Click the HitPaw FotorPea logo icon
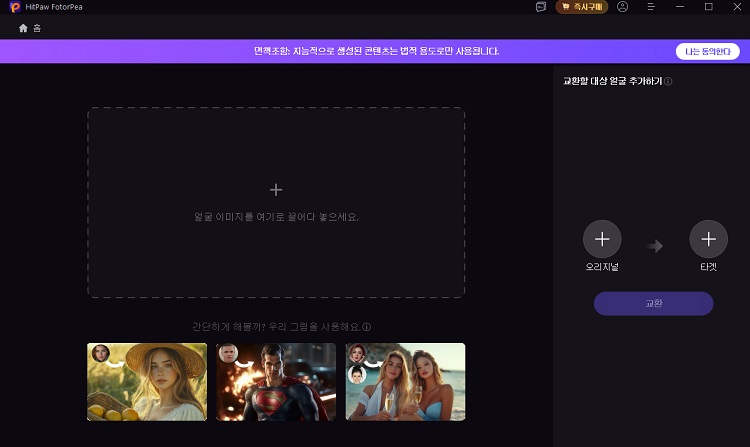The image size is (750, 447). coord(15,7)
